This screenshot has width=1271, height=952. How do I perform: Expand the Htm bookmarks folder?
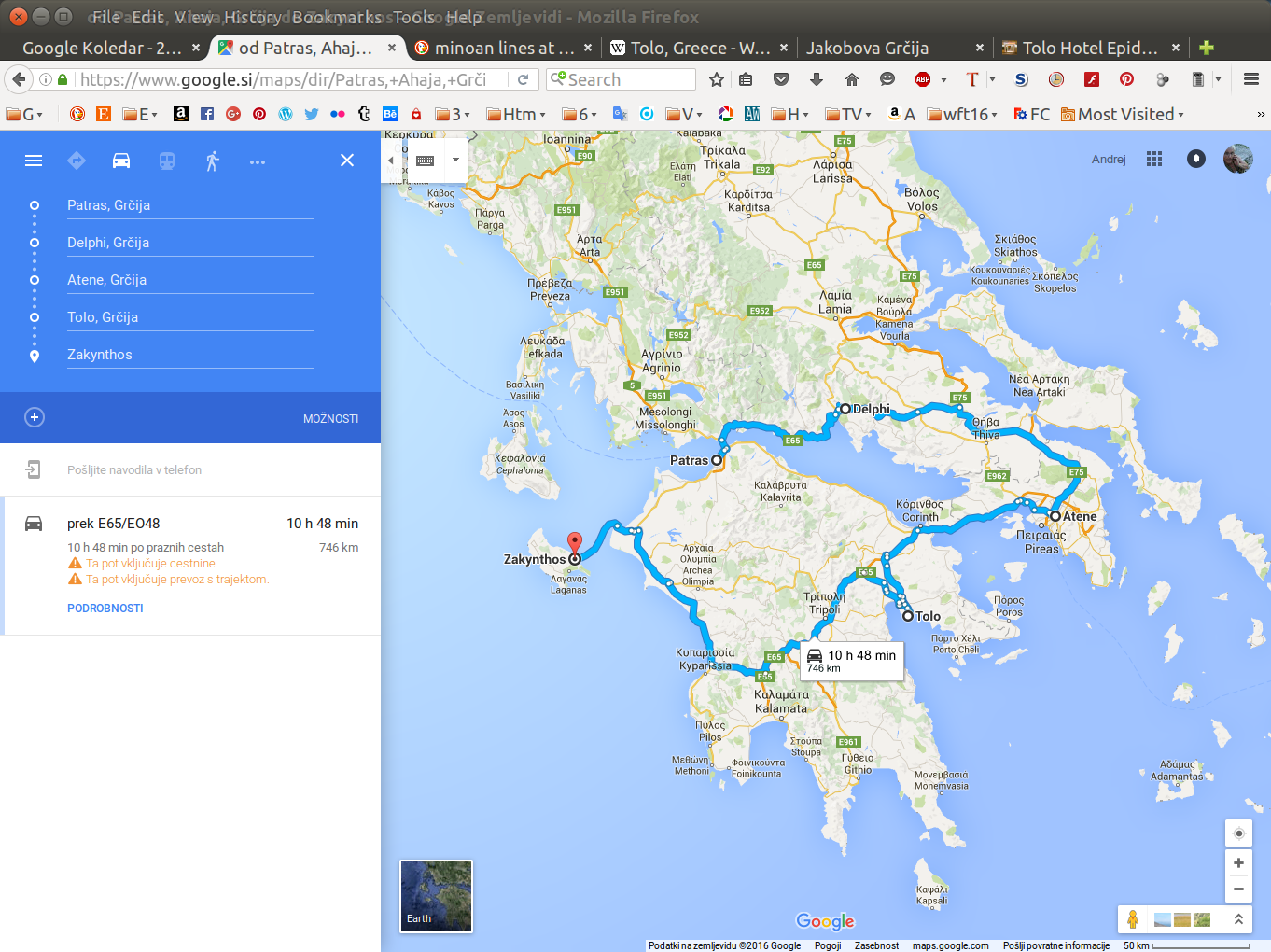(x=515, y=114)
